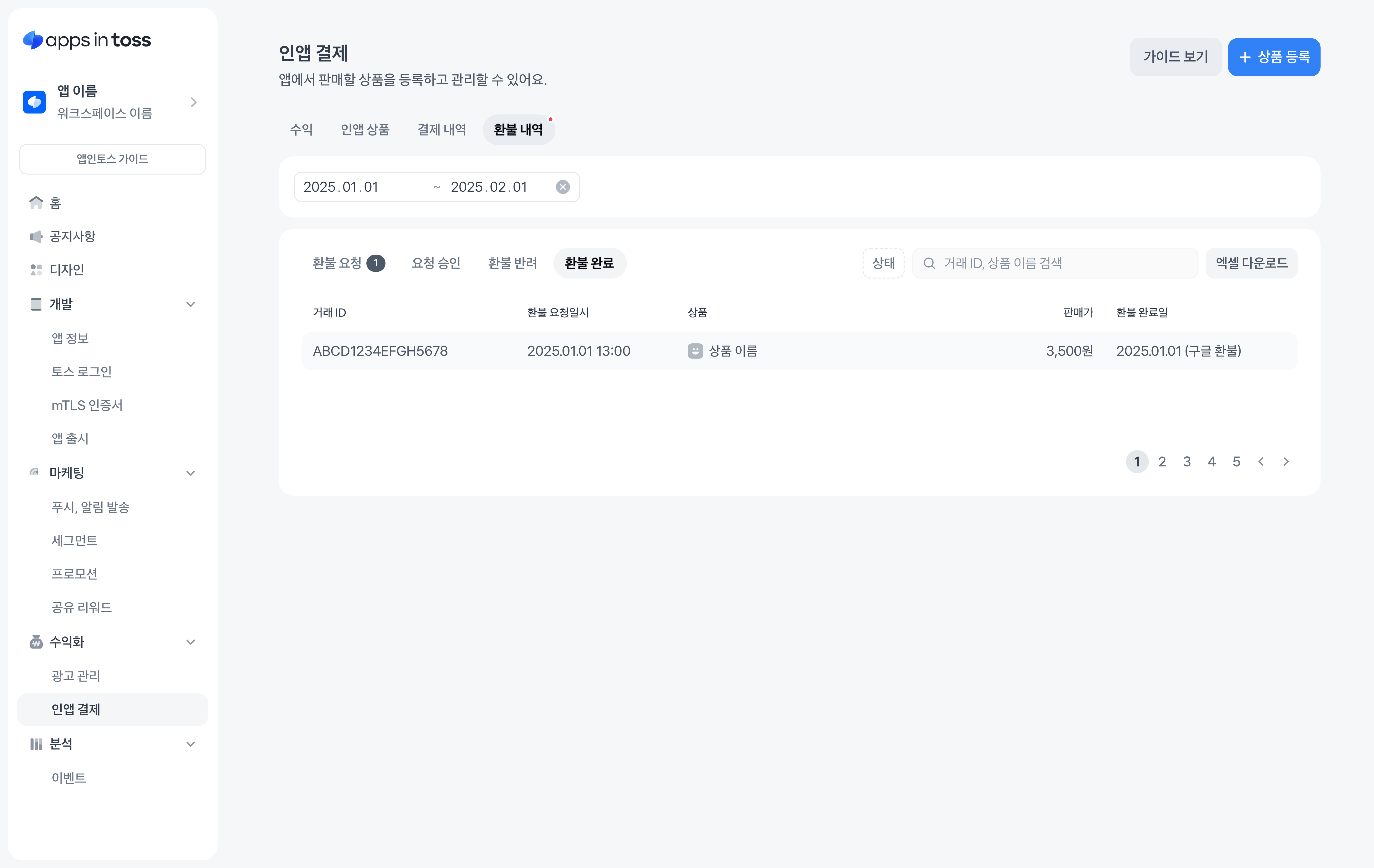Click the 마케팅 section icon
This screenshot has width=1374, height=868.
pyautogui.click(x=35, y=472)
